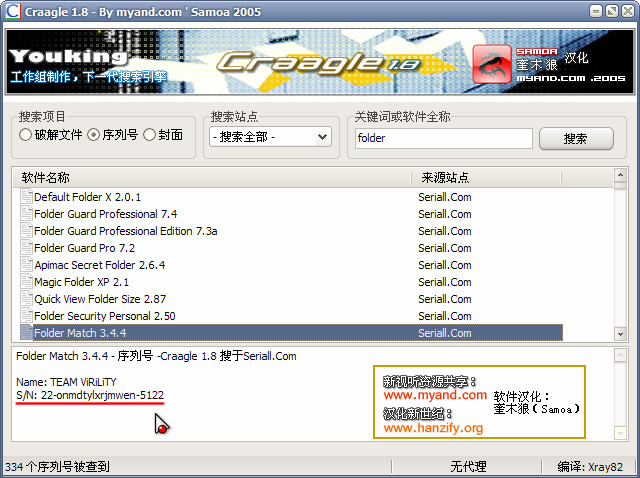Select Quick View Folder Size 2.87 row
Viewport: 640px width, 478px height.
point(291,299)
